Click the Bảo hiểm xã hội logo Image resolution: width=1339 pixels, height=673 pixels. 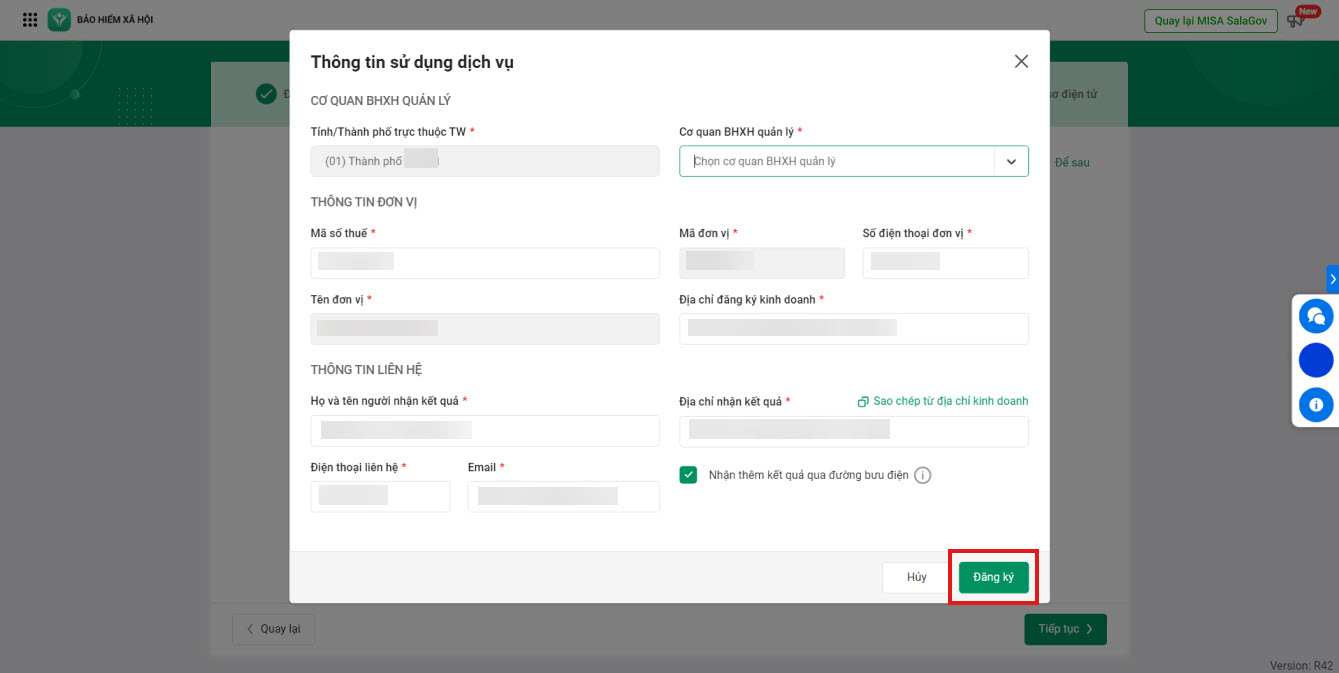[60, 20]
